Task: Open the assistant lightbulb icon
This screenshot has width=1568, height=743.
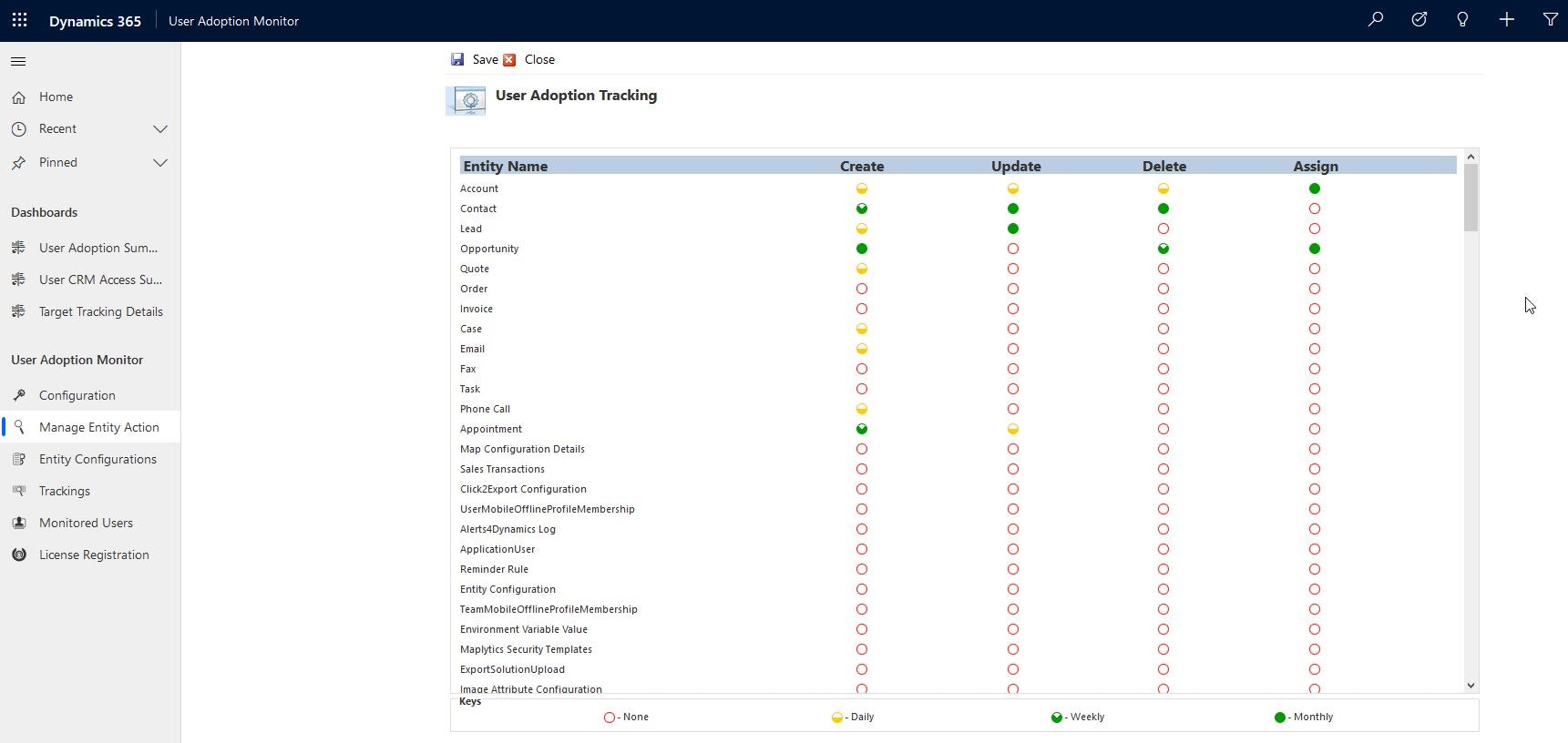Action: (x=1462, y=19)
